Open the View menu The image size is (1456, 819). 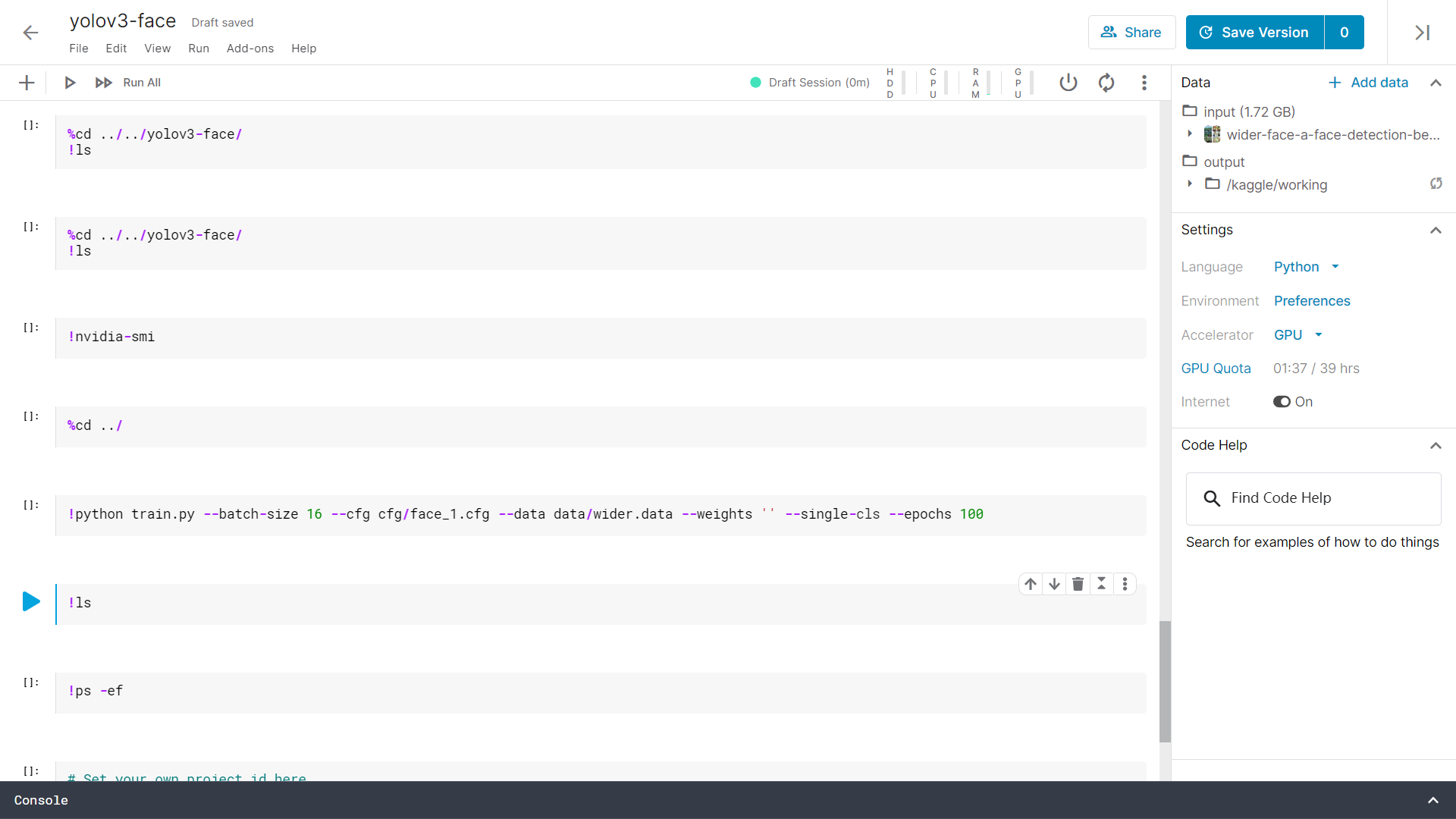158,49
